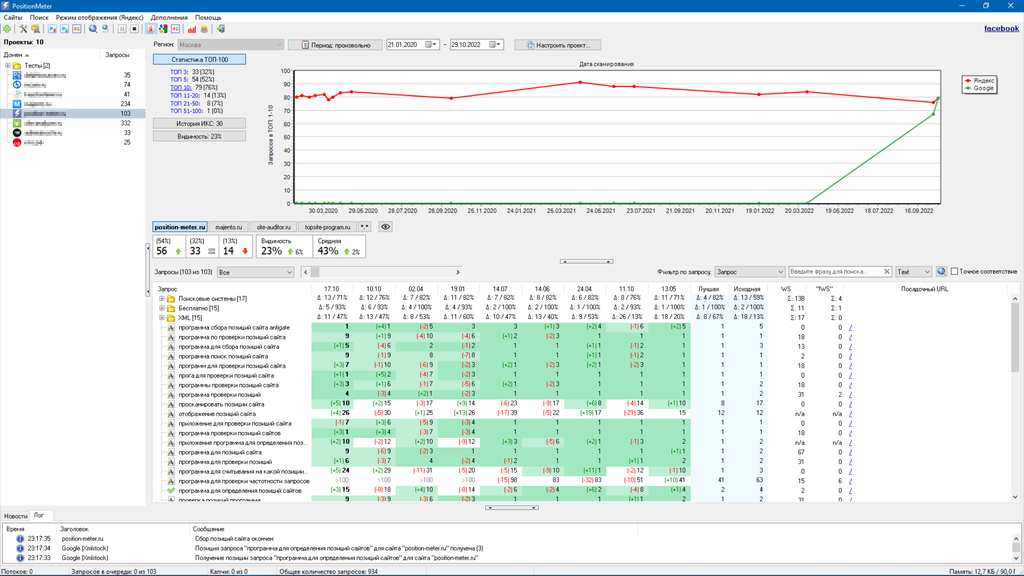This screenshot has height=576, width=1024.
Task: Expand the 'Тесты [2]' folder in projects tree
Action: 8,65
